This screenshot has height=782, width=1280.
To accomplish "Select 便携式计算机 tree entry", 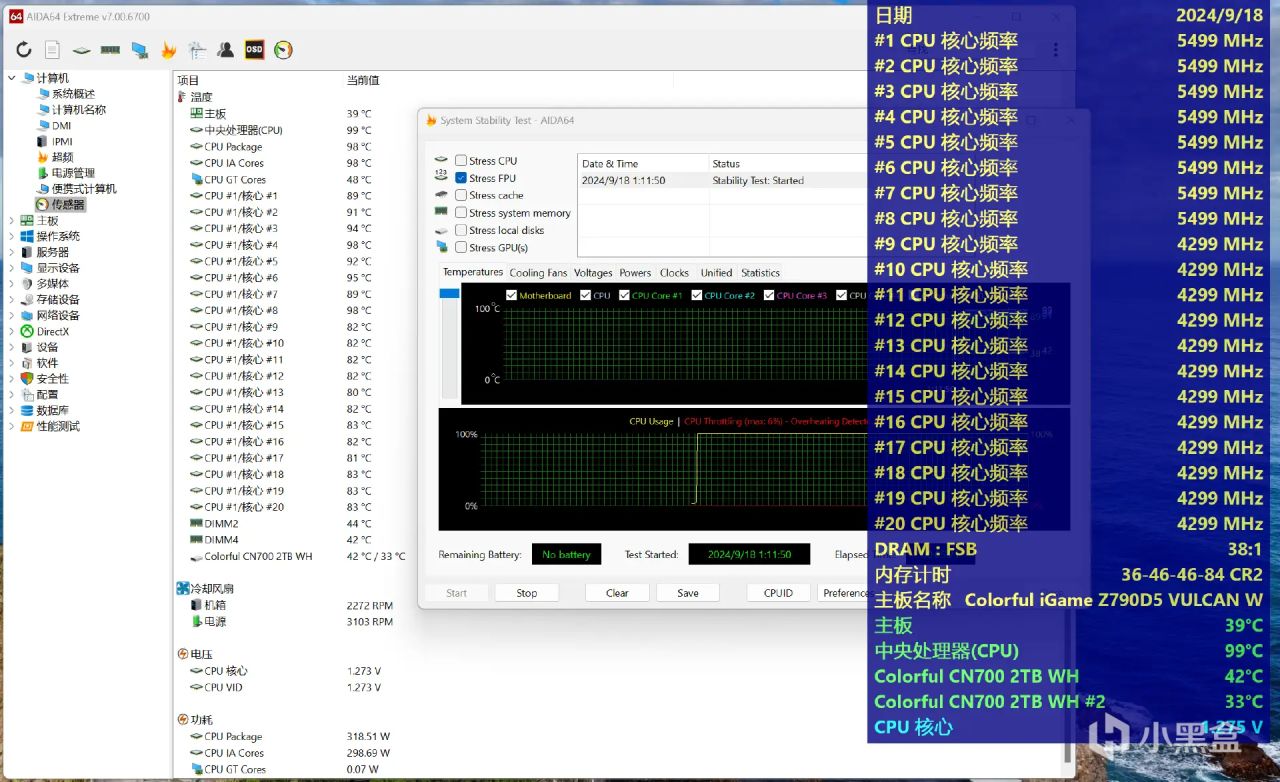I will pos(84,189).
